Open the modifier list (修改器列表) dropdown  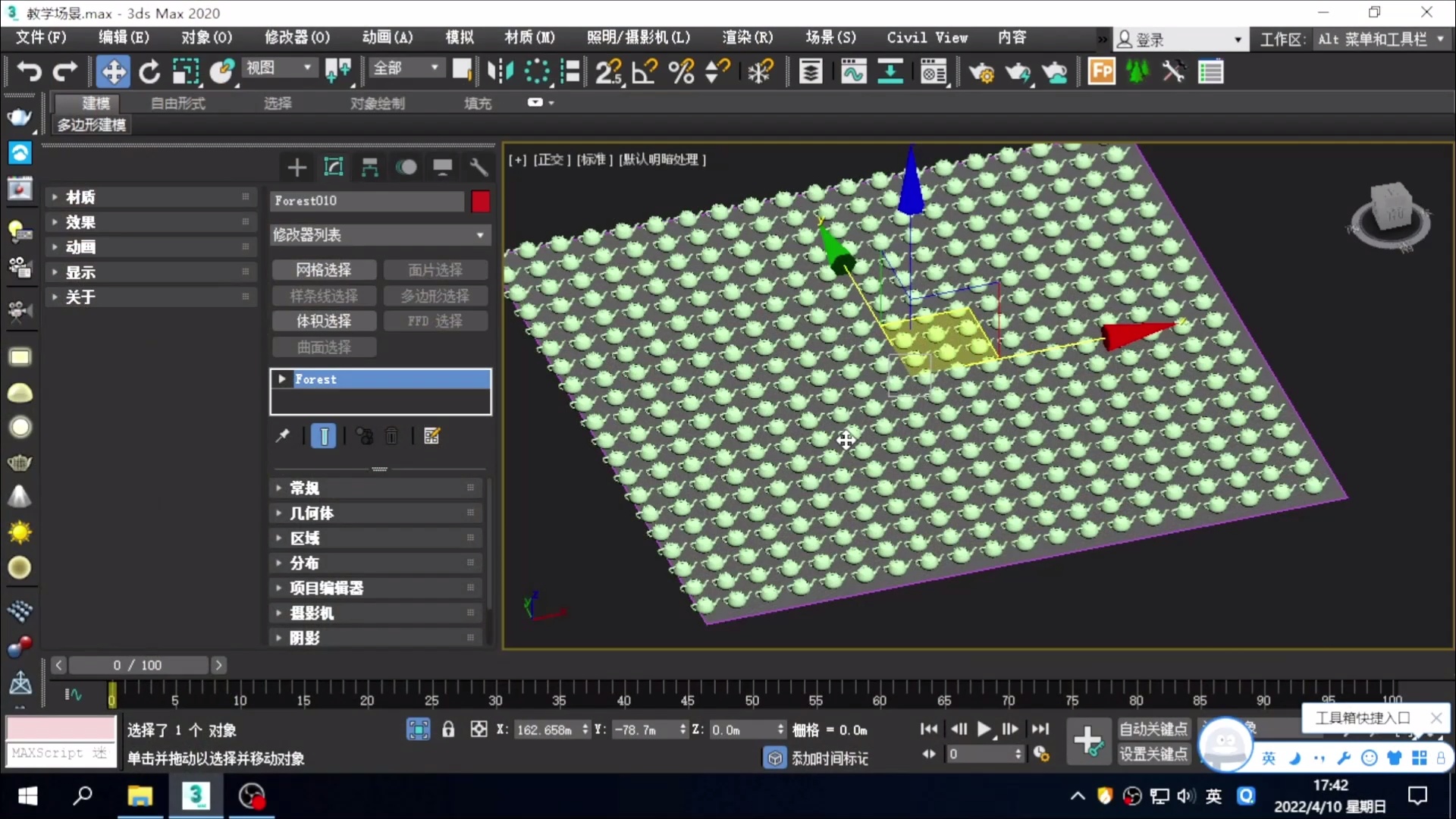tap(380, 235)
